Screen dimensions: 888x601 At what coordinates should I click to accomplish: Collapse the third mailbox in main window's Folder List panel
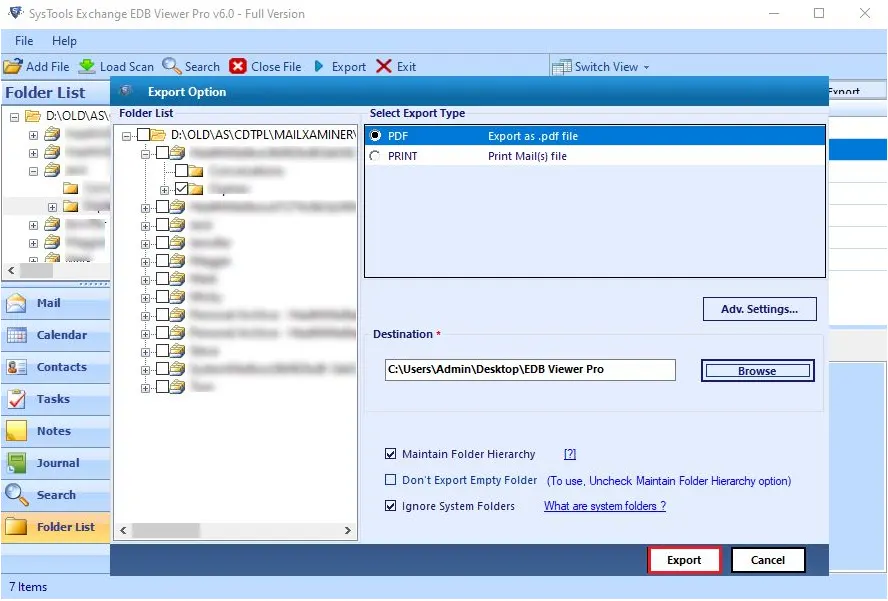pyautogui.click(x=33, y=171)
